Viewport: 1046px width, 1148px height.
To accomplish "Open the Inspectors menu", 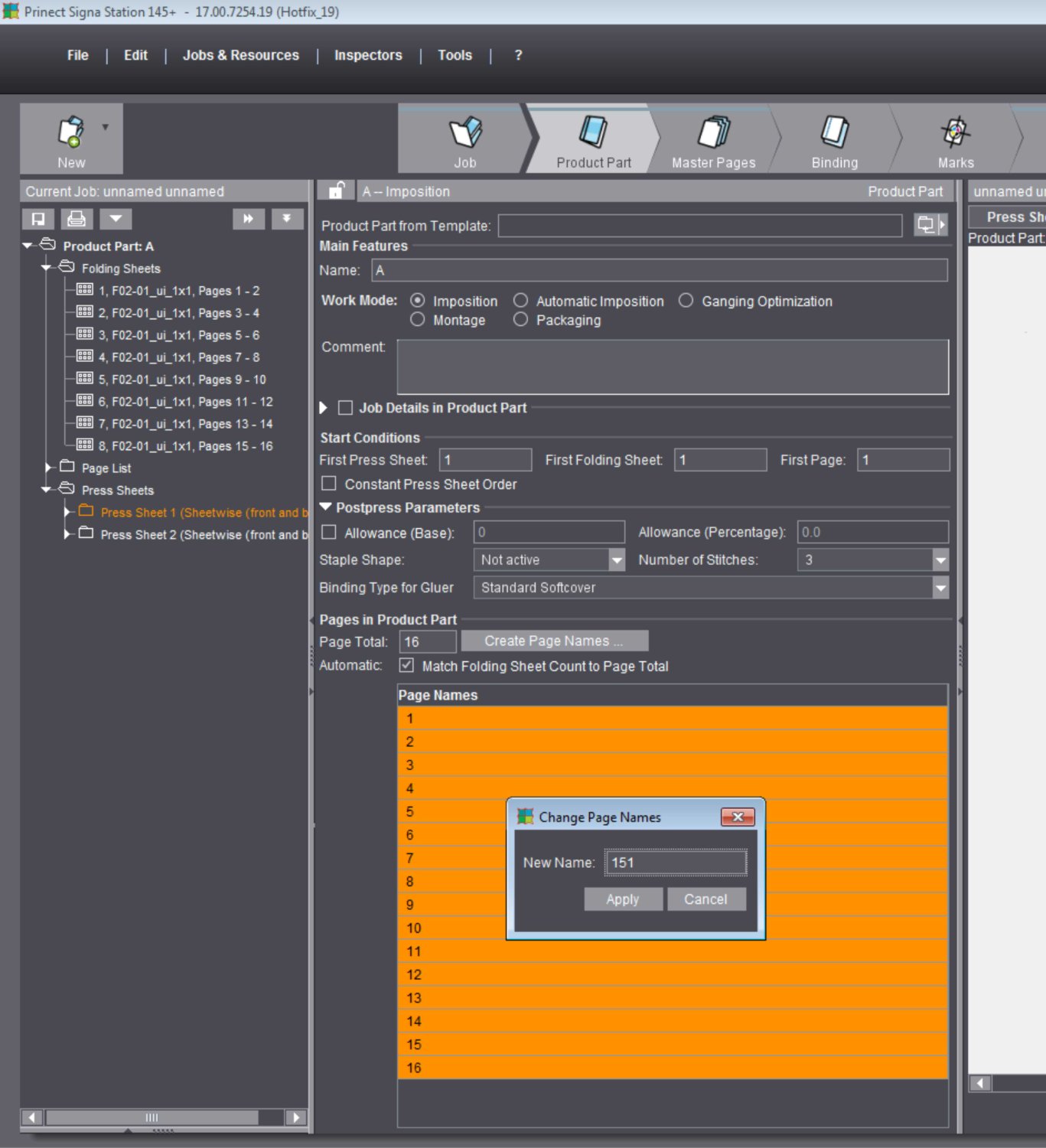I will (367, 55).
